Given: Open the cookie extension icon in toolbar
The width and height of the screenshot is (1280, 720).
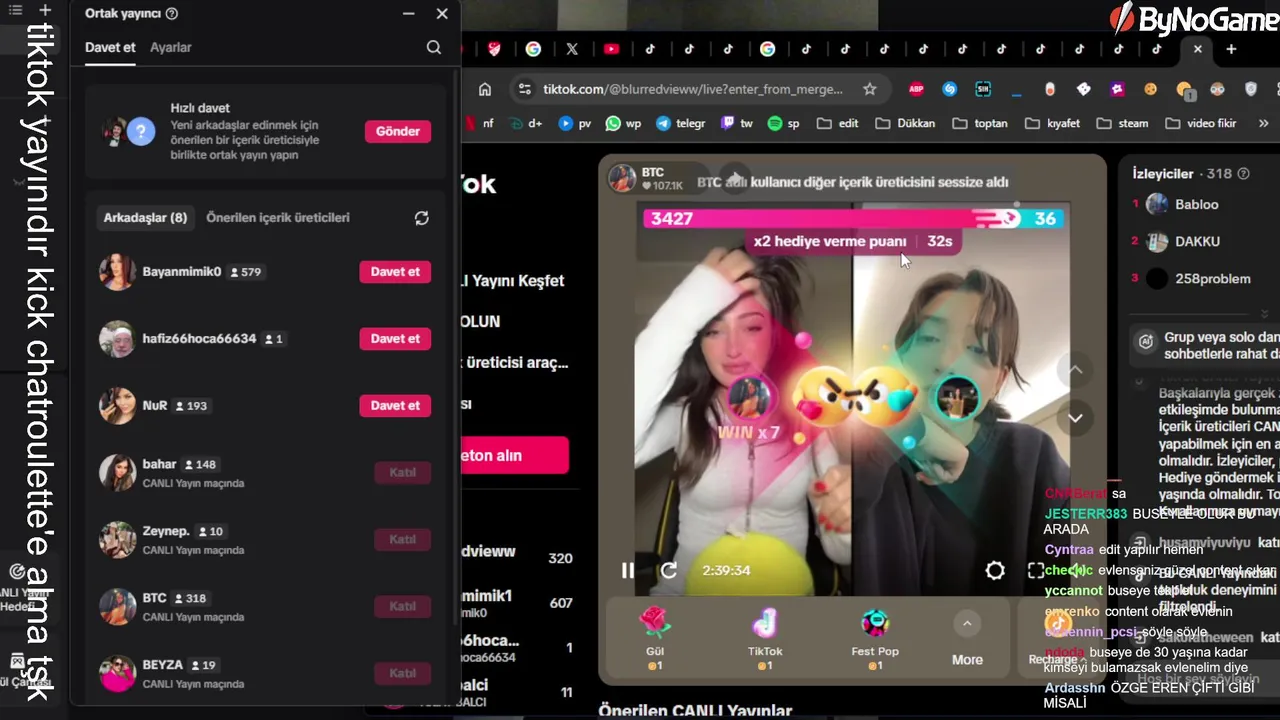Looking at the screenshot, I should [1151, 89].
